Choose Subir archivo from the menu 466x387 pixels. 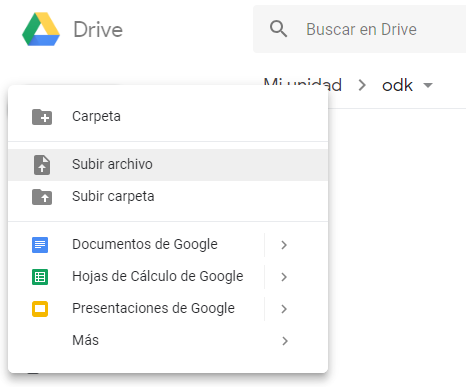[168, 165]
